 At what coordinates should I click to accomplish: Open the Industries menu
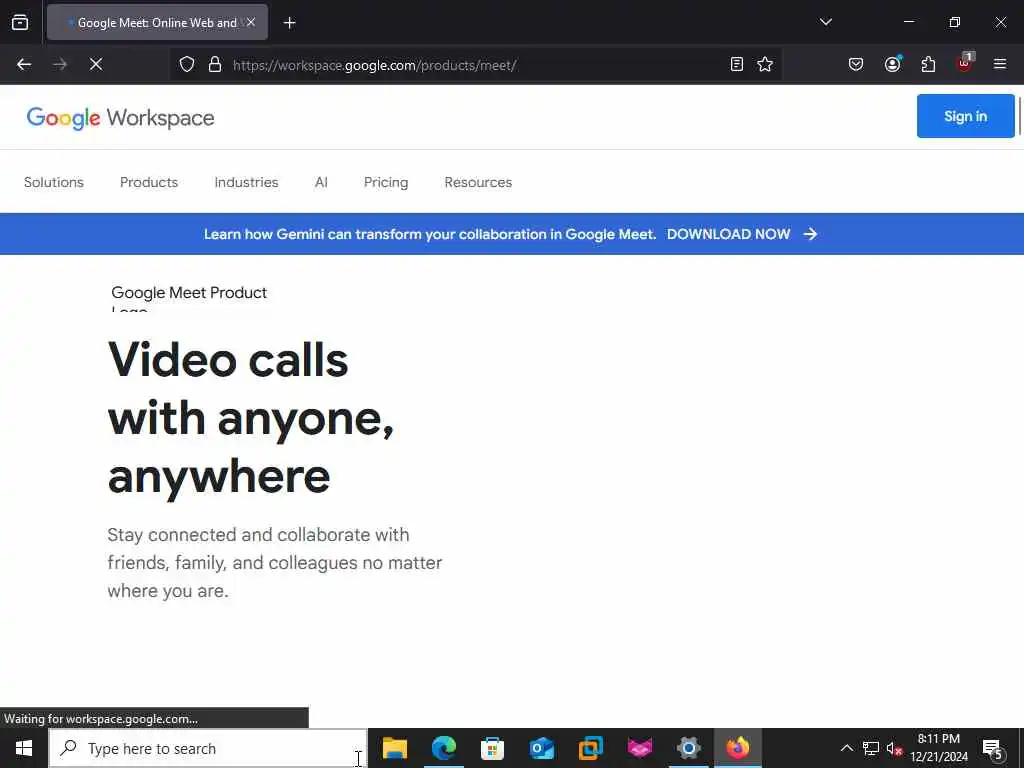tap(246, 182)
